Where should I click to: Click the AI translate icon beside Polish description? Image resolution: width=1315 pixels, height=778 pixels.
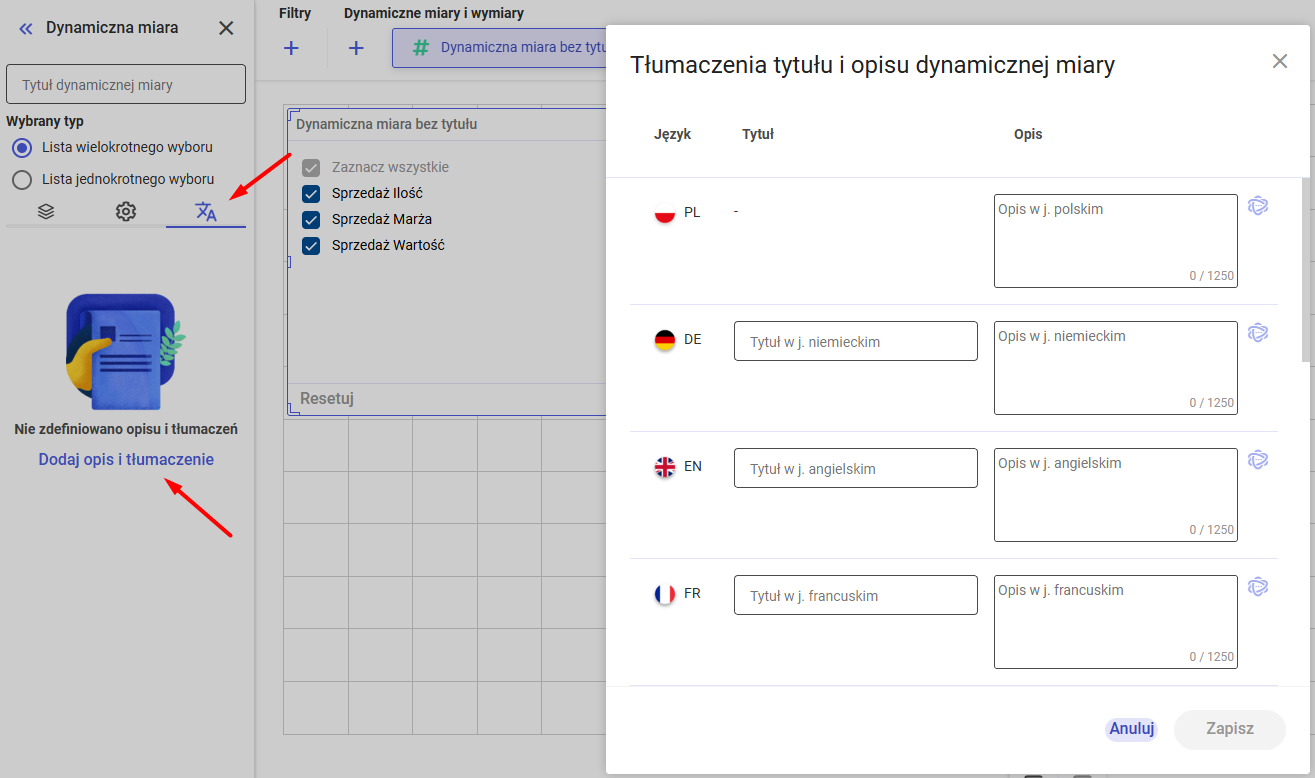coord(1258,206)
